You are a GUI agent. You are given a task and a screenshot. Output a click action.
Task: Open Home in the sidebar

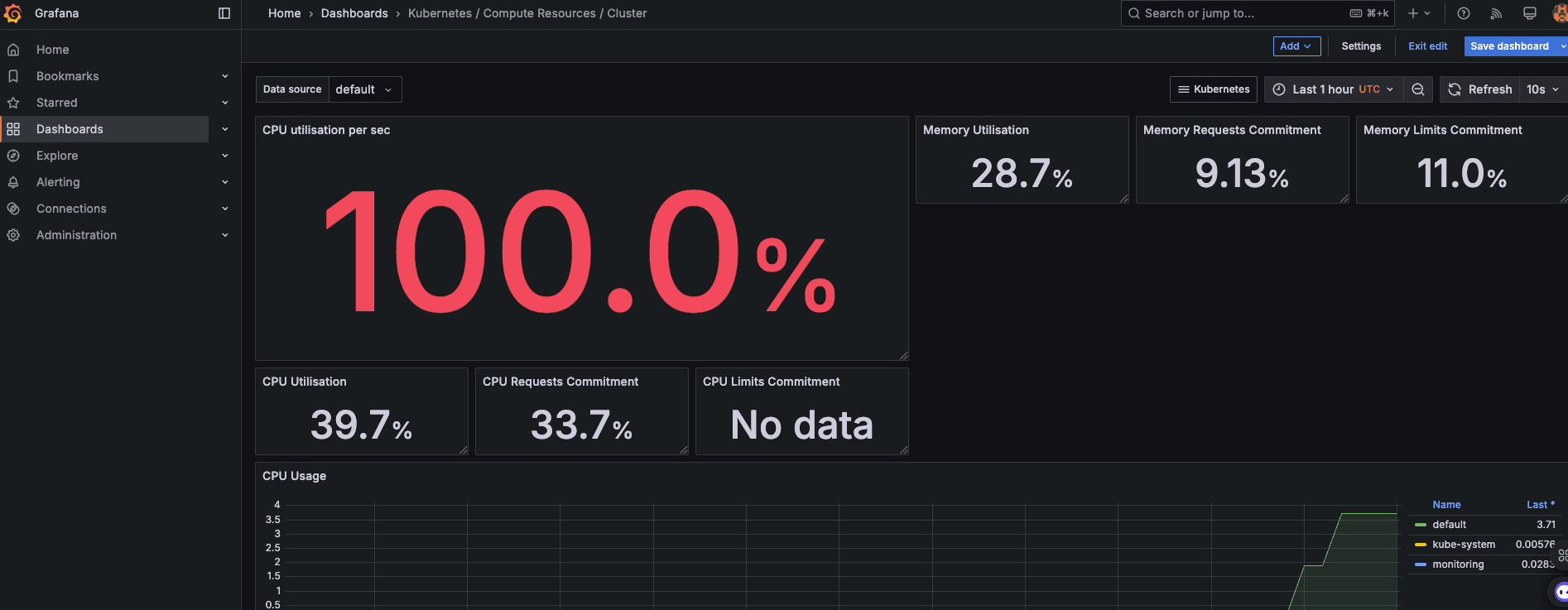[53, 50]
